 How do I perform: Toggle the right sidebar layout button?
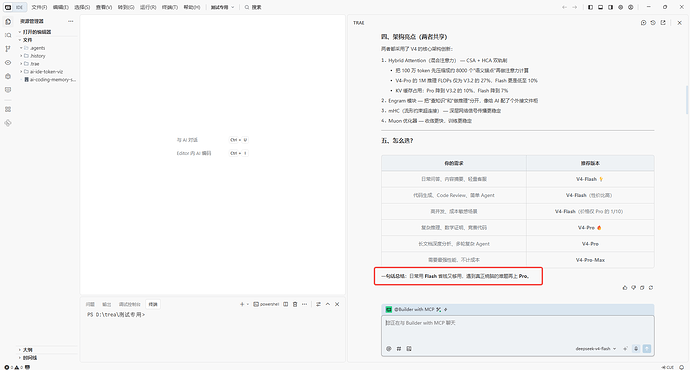(x=610, y=7)
